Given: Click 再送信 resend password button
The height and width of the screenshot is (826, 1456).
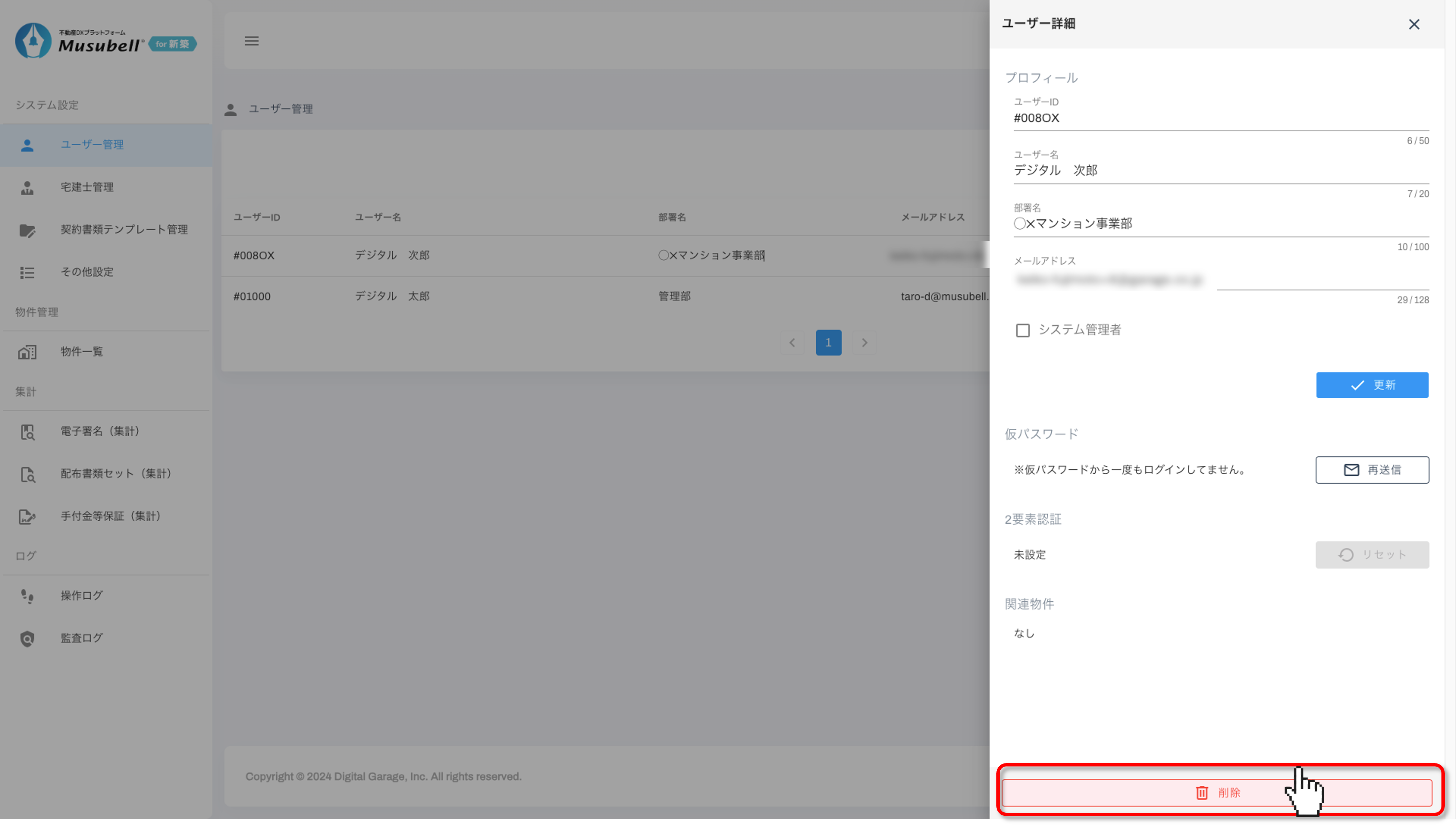Looking at the screenshot, I should coord(1372,470).
